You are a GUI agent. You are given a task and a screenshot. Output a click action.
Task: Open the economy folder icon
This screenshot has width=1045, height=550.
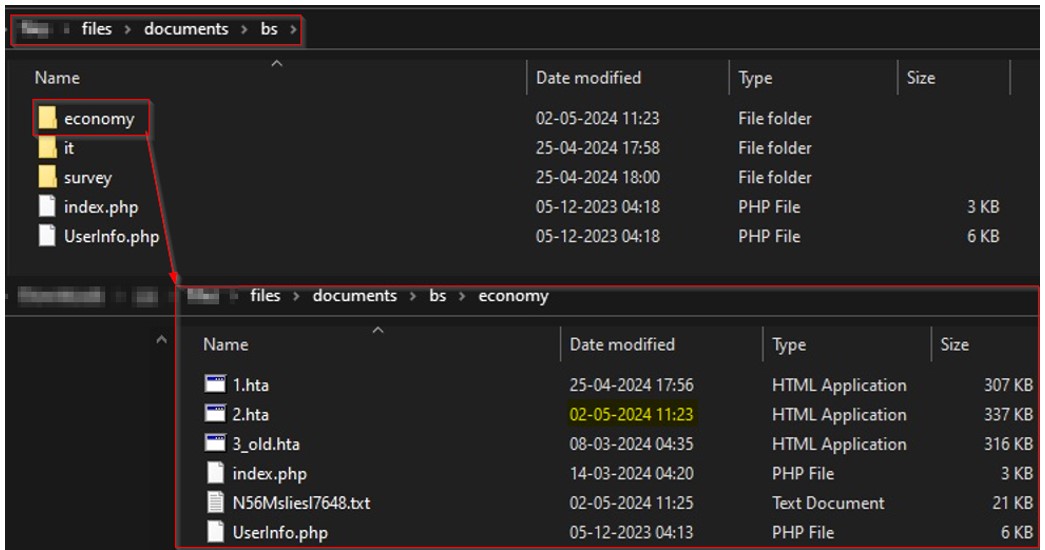(x=47, y=119)
